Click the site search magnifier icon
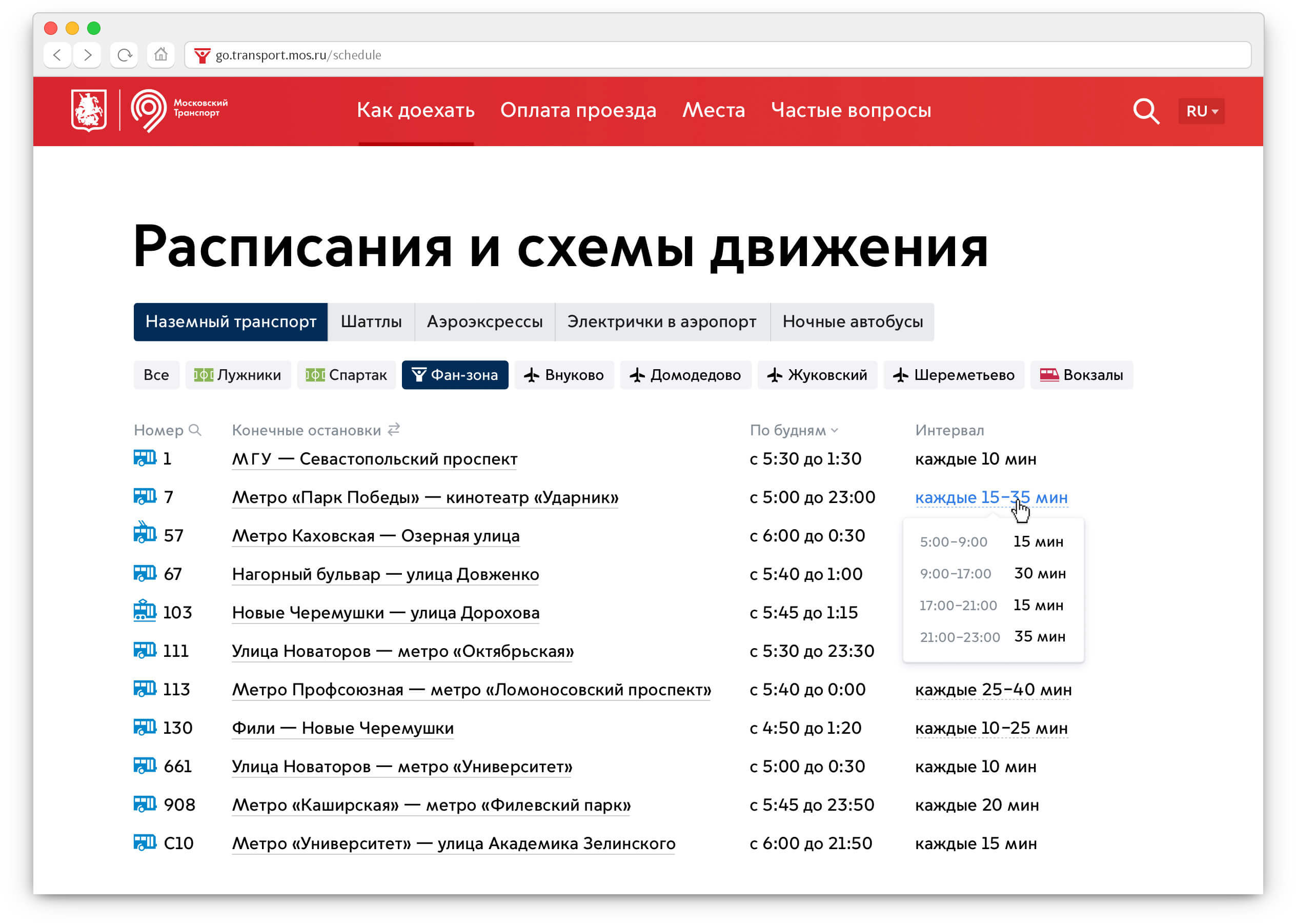The image size is (1296, 924). (1145, 111)
